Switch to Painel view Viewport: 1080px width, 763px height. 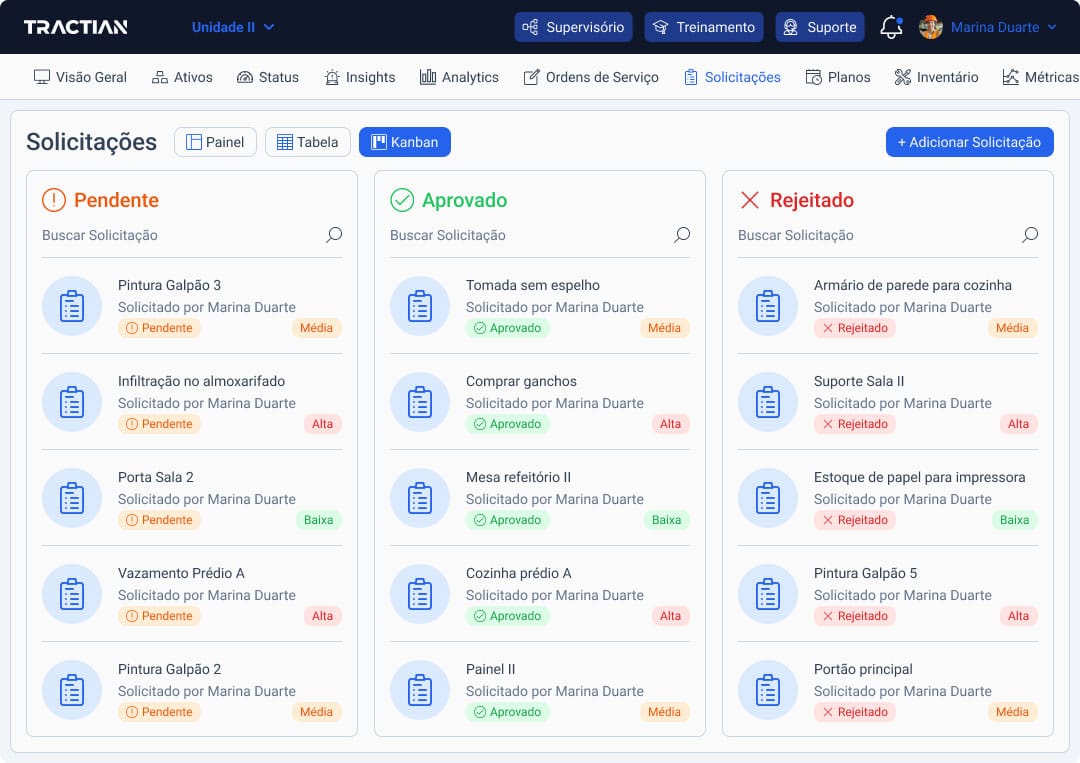pos(216,142)
